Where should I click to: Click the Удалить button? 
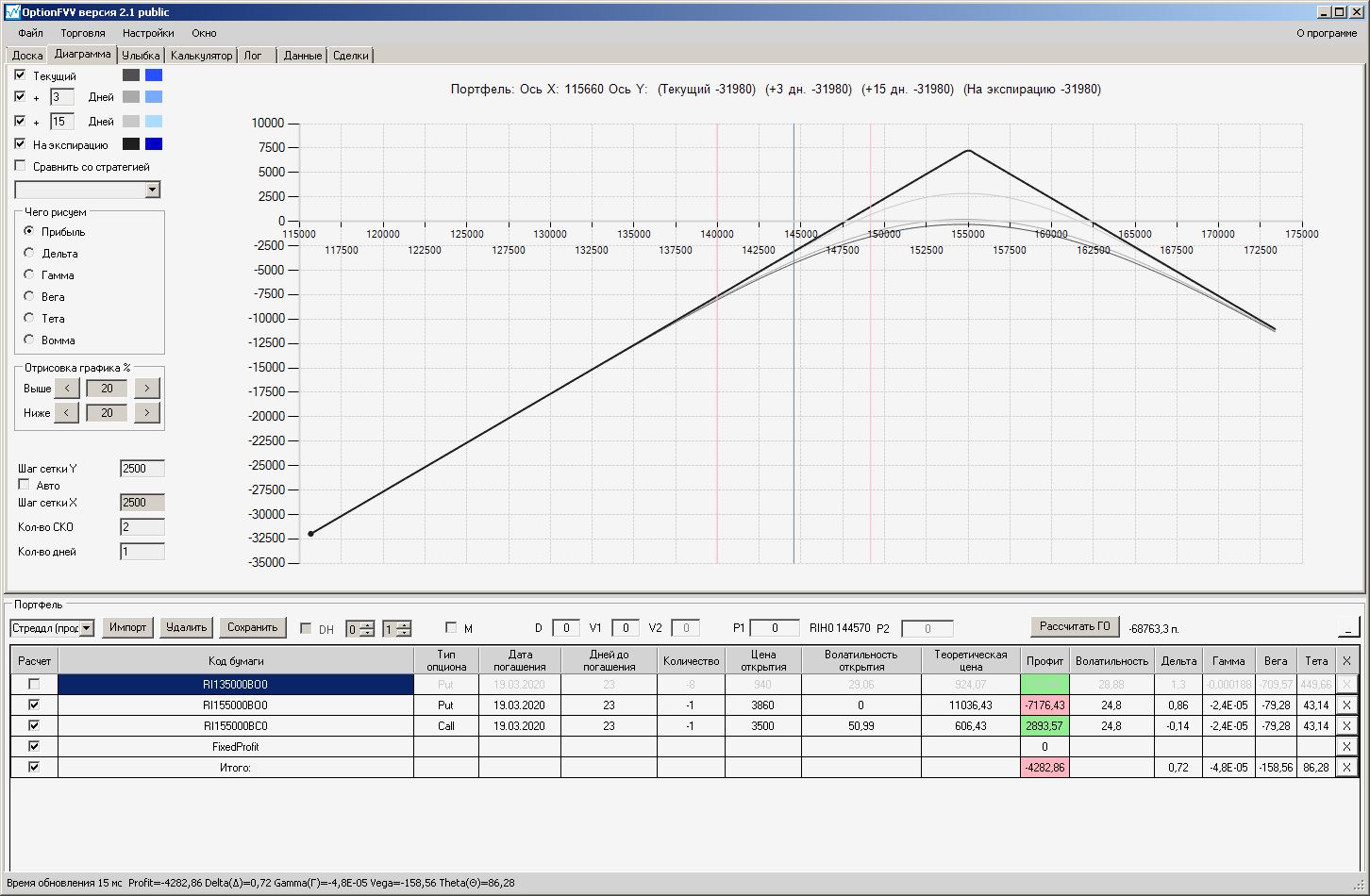pos(186,627)
